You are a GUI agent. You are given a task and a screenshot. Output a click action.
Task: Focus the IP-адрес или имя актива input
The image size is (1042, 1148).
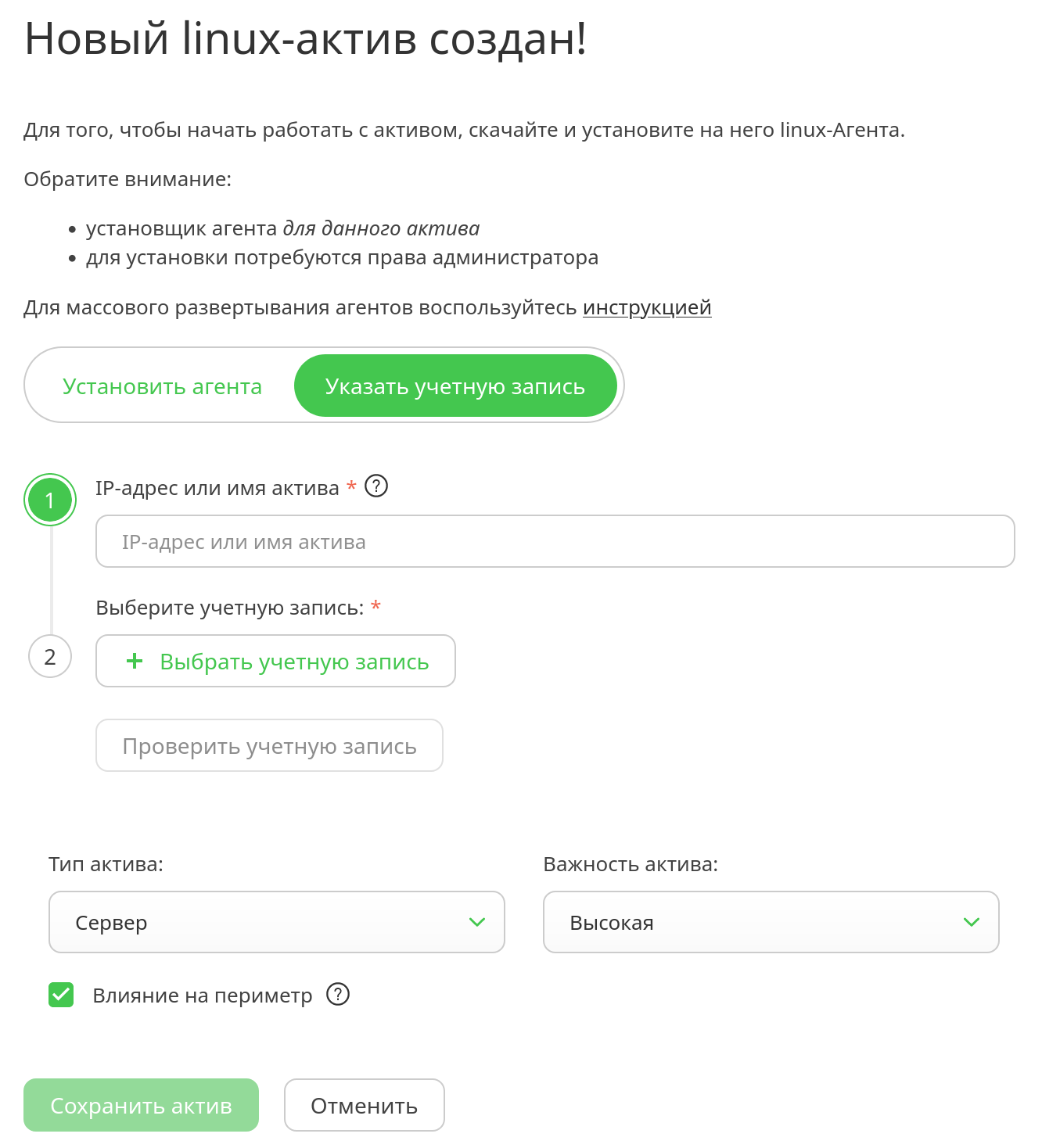(x=555, y=541)
